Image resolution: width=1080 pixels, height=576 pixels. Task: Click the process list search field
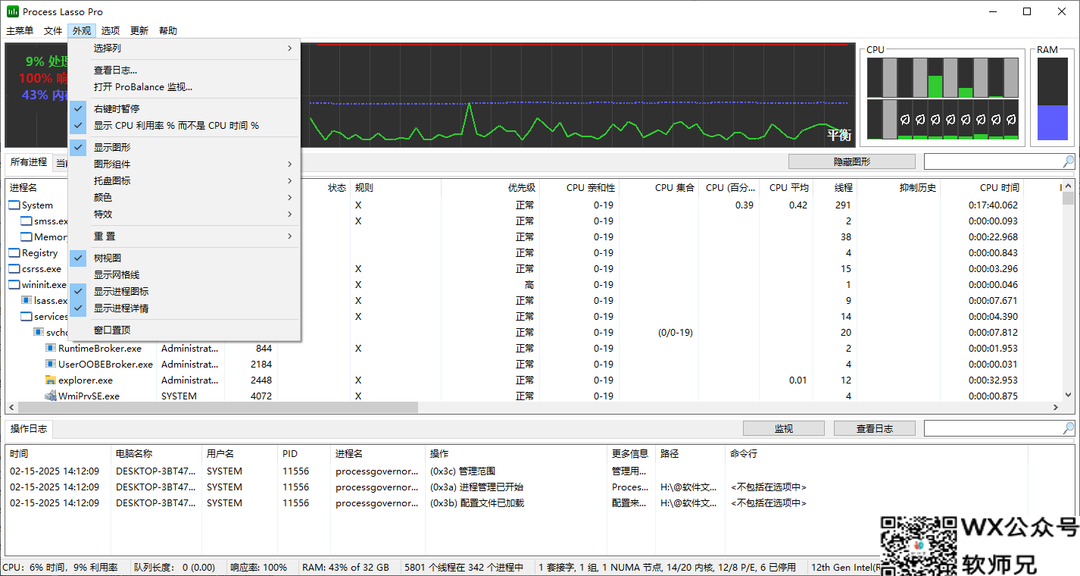coord(993,161)
